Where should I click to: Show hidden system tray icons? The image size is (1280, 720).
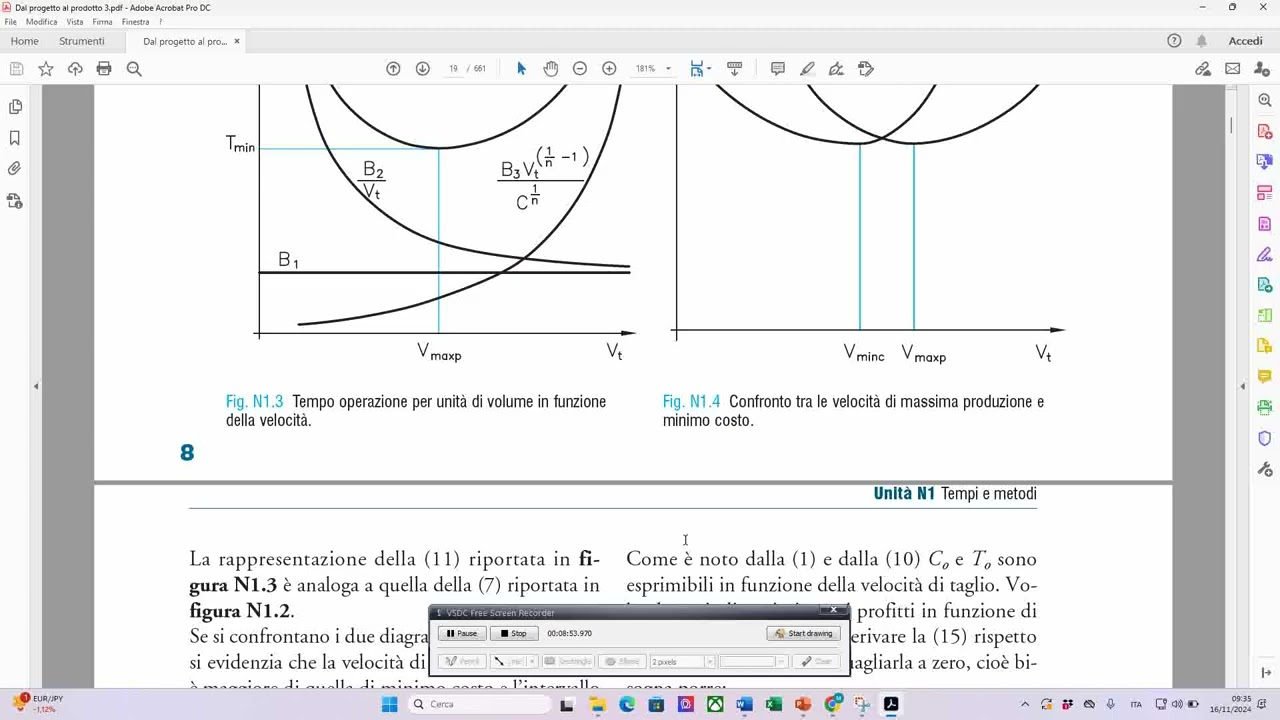click(1024, 704)
